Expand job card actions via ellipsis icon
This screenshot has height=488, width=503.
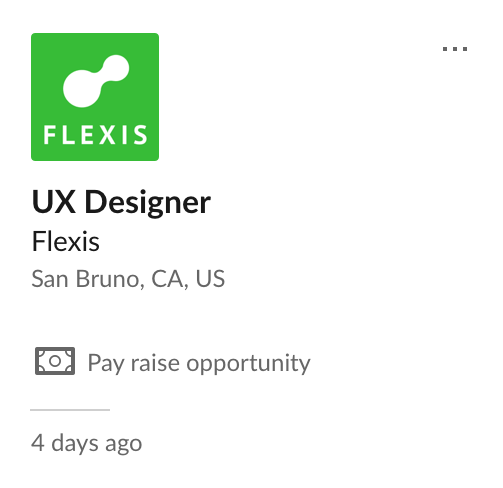click(455, 49)
